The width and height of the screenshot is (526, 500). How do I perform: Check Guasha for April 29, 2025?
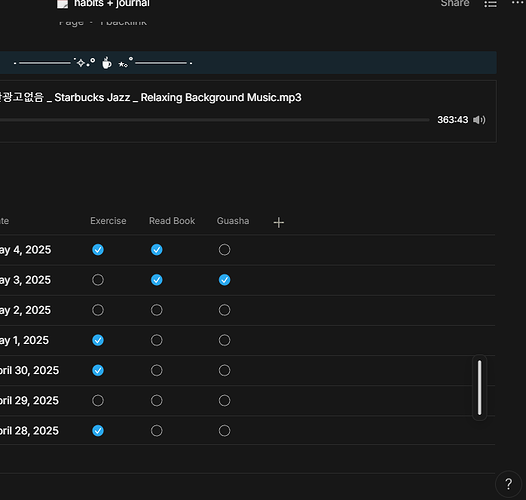coord(224,401)
